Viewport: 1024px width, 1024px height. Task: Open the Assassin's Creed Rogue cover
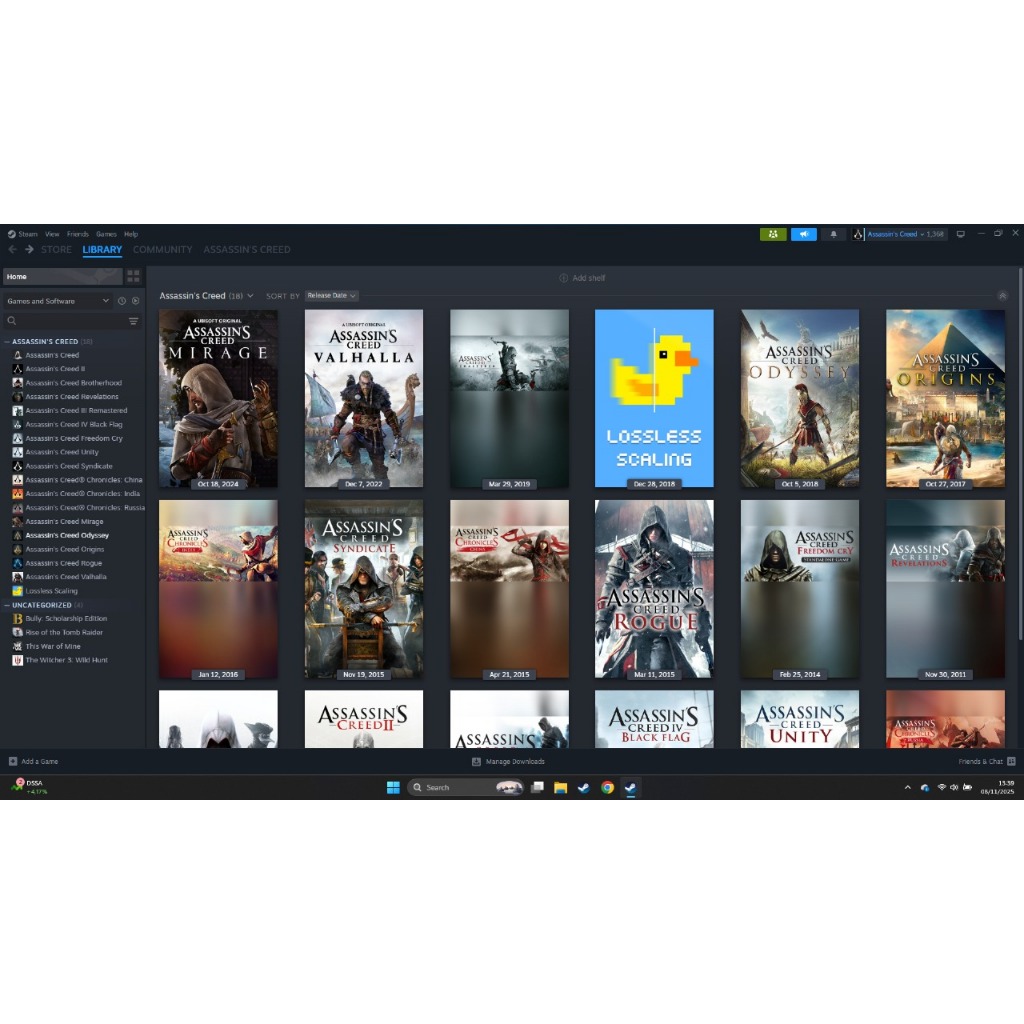click(654, 589)
